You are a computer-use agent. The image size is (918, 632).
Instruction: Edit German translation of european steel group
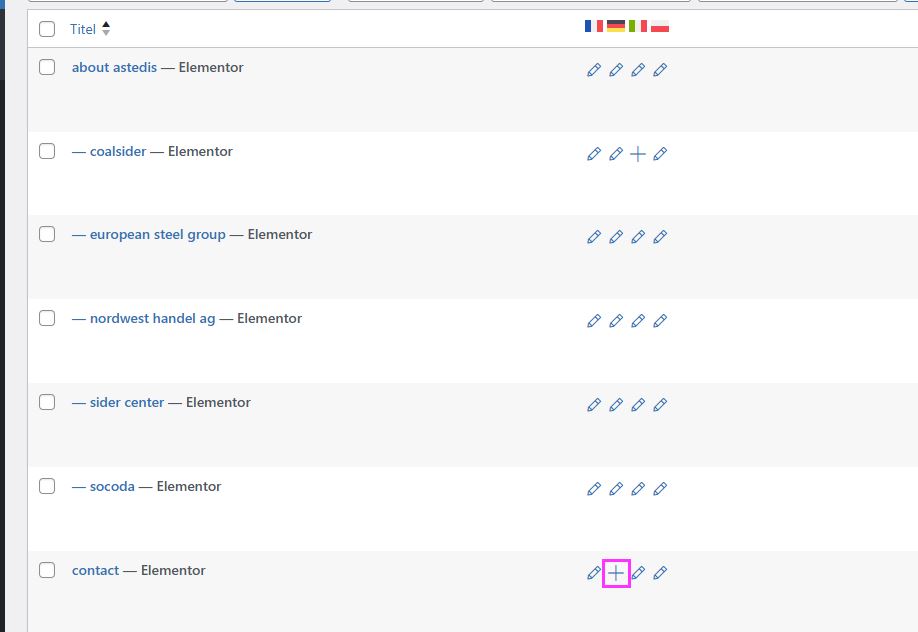click(x=616, y=237)
